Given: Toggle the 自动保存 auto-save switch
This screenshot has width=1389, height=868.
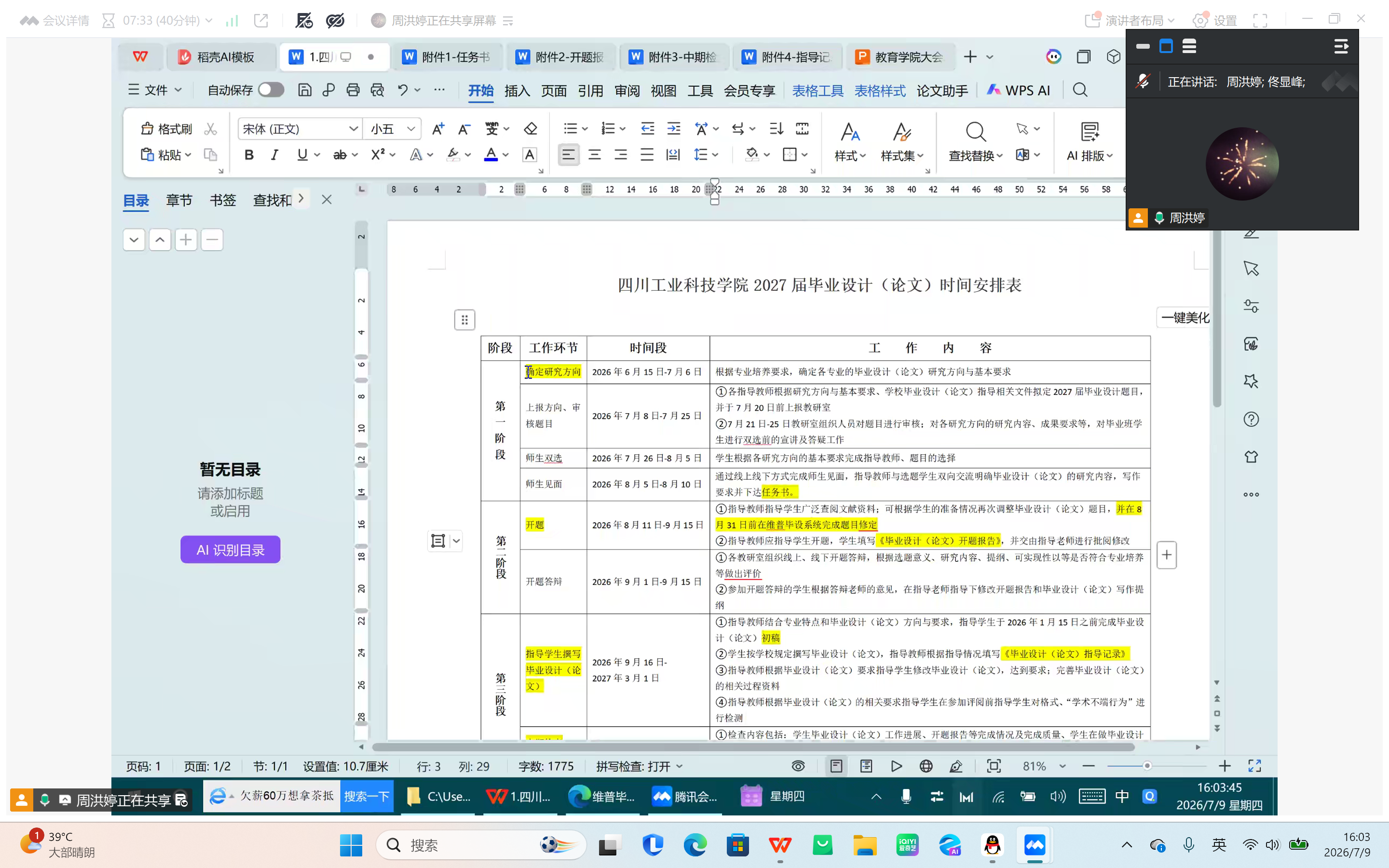Looking at the screenshot, I should pyautogui.click(x=271, y=90).
